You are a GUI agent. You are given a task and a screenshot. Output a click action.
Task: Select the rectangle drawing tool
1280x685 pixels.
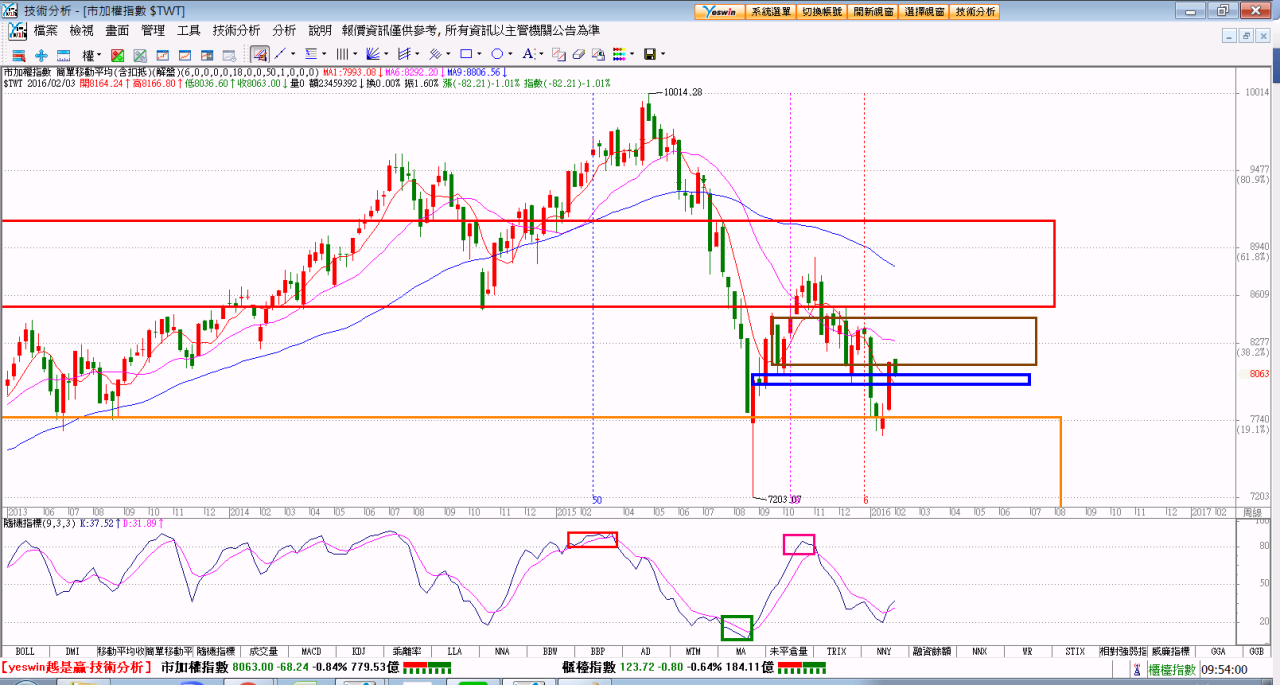[466, 54]
